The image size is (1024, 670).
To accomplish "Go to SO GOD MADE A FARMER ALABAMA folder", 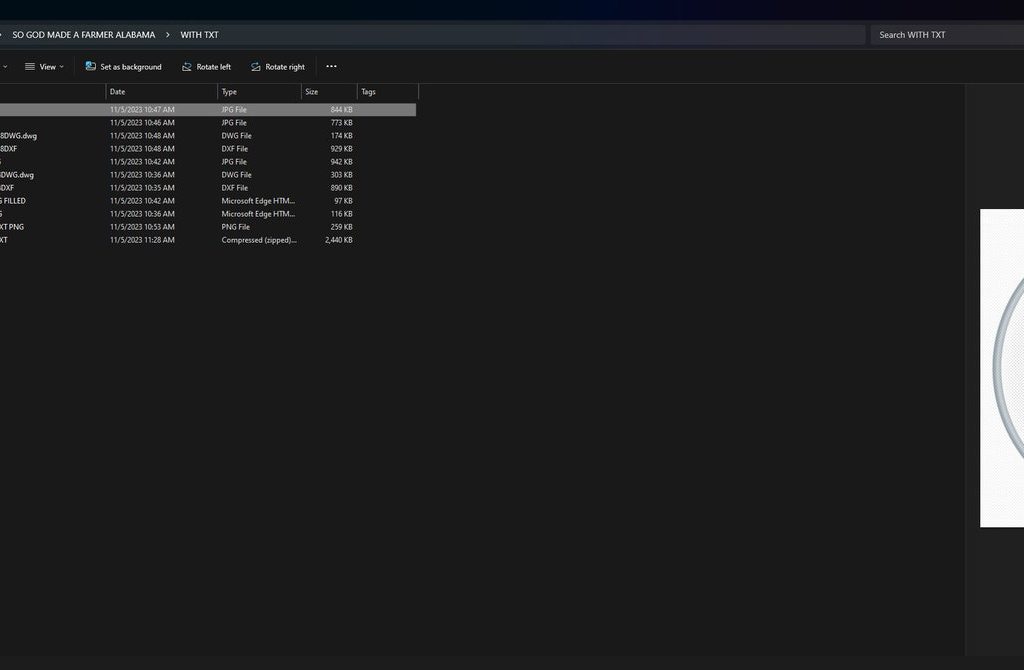I will coord(84,35).
